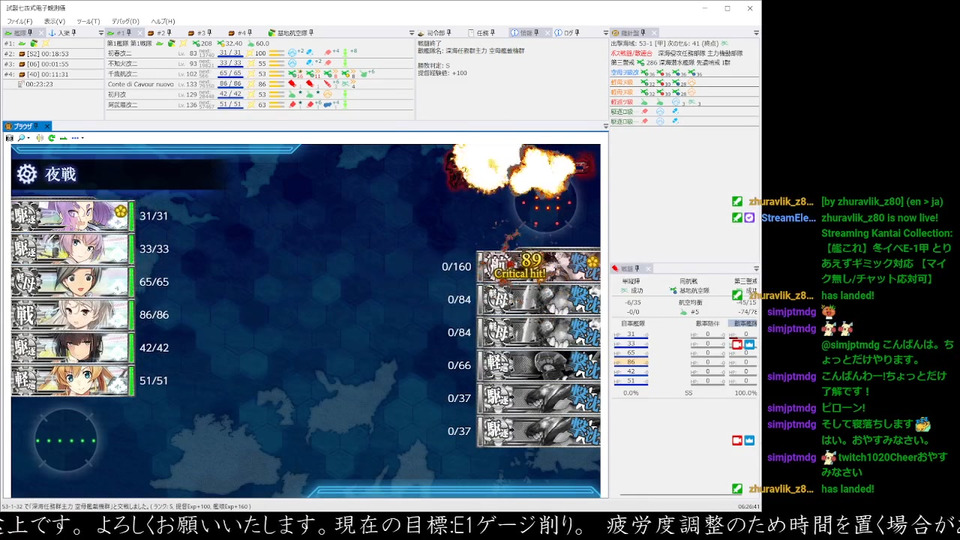
Task: Expand the battle panel dropdown arrow
Action: (756, 269)
